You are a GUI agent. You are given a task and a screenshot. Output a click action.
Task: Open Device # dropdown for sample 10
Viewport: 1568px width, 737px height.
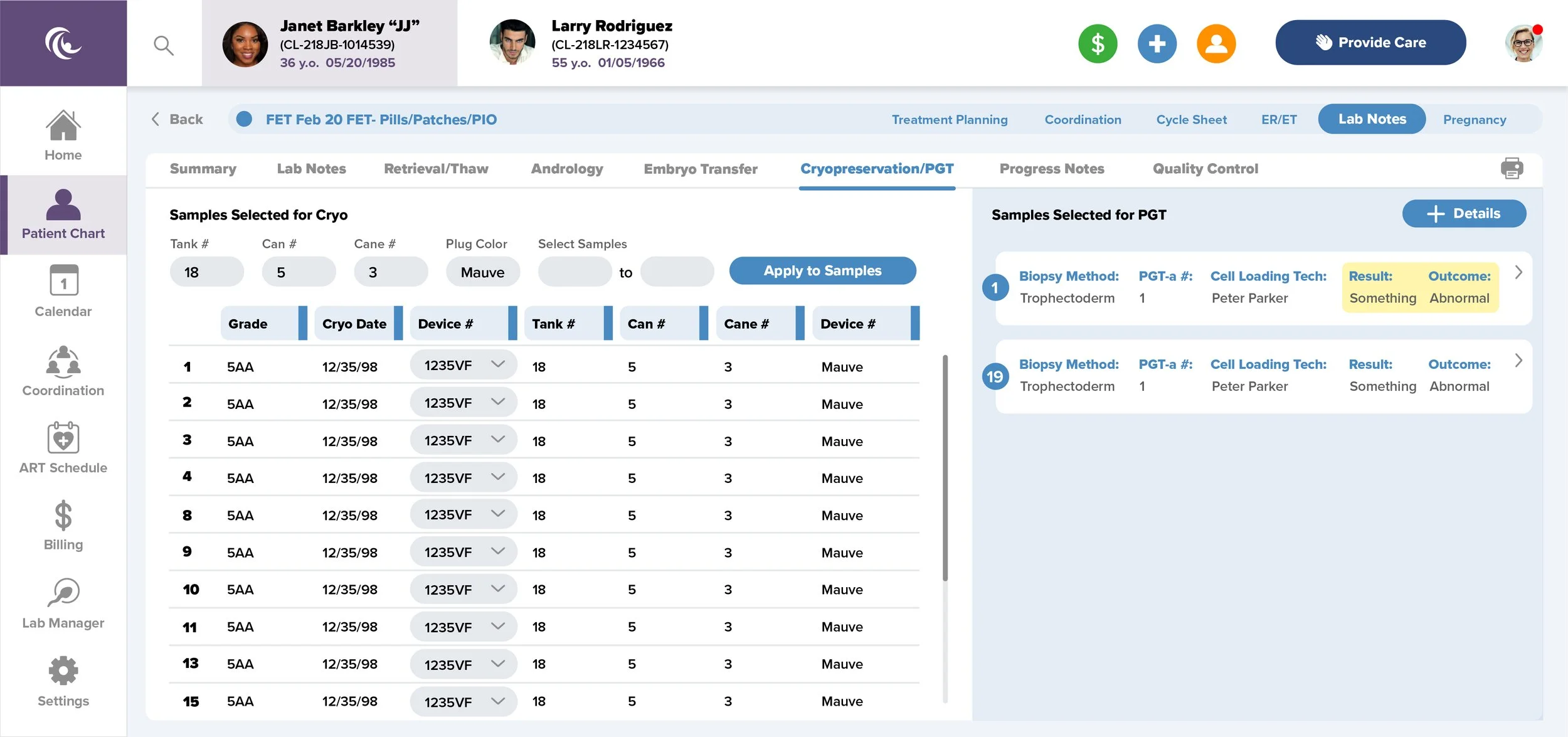[464, 589]
